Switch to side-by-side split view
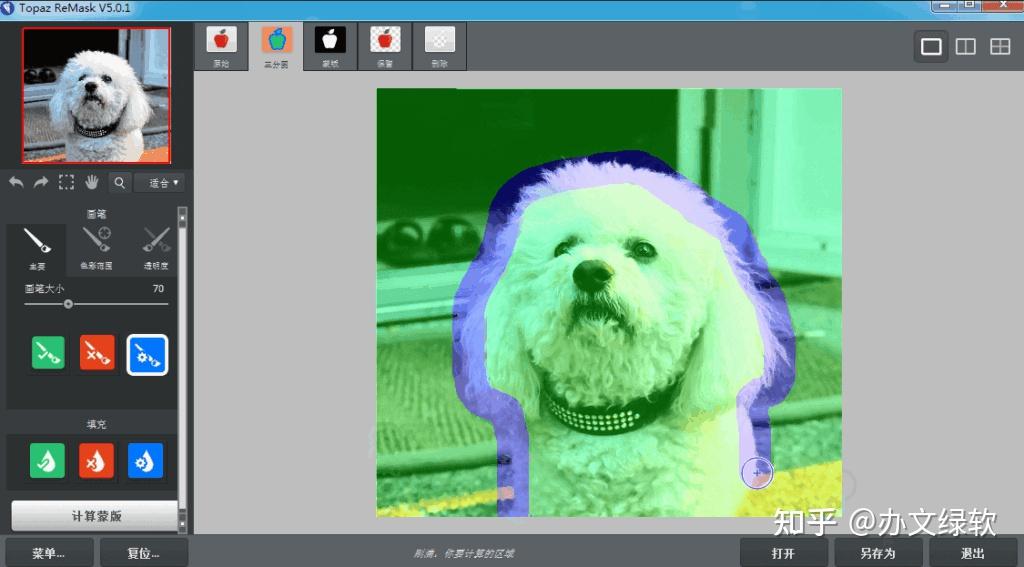Screen dimensions: 1024x567 965,46
